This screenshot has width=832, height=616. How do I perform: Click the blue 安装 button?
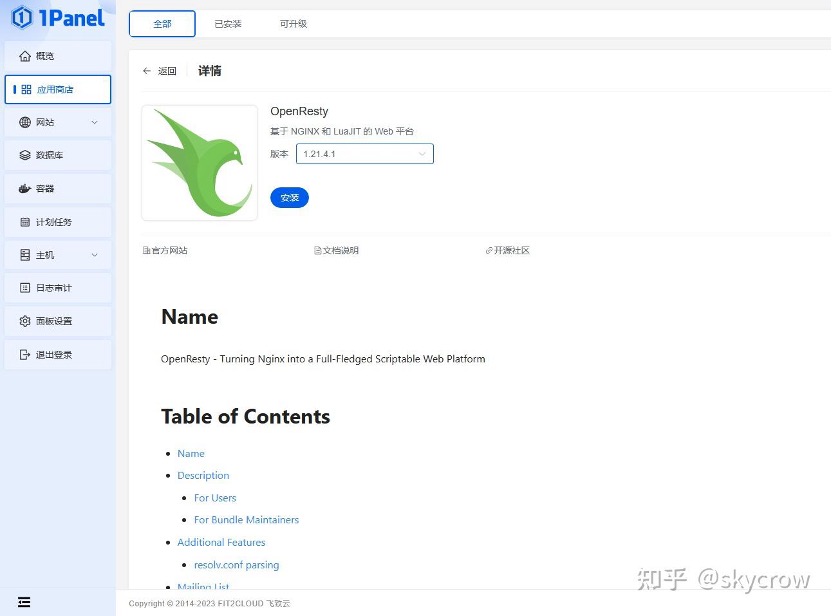click(289, 197)
